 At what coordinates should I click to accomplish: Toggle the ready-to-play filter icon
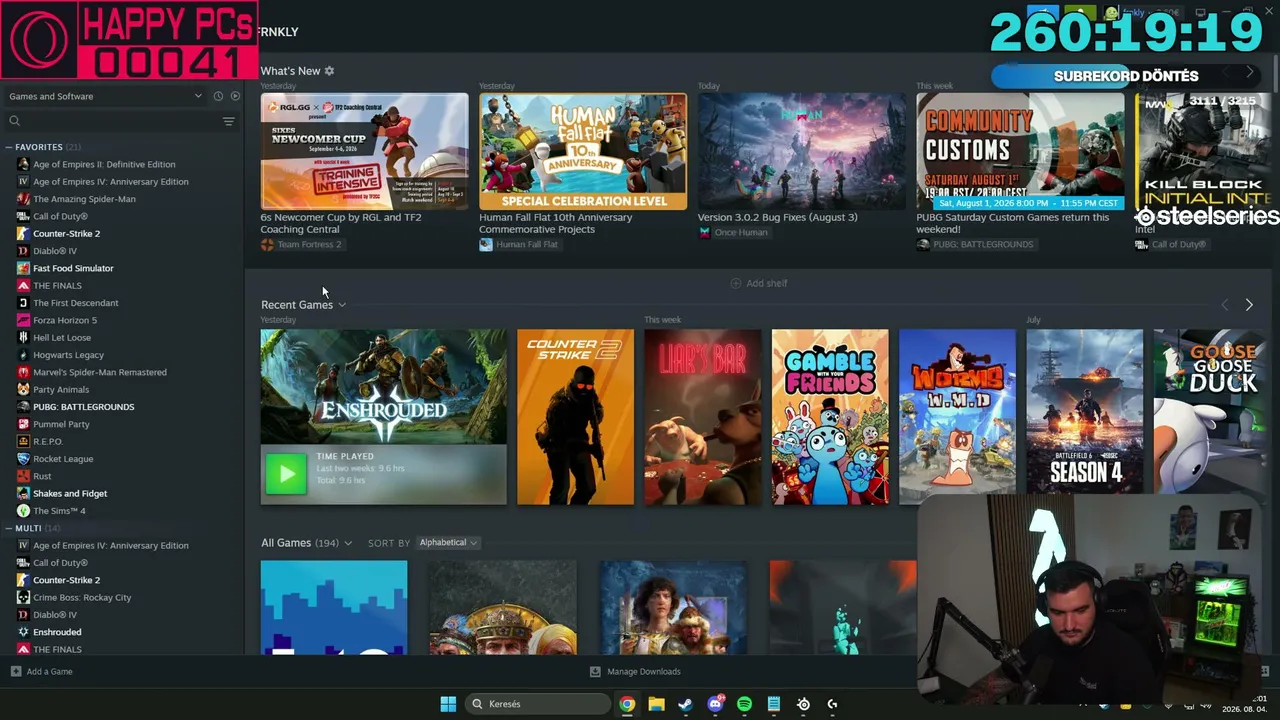pos(235,96)
